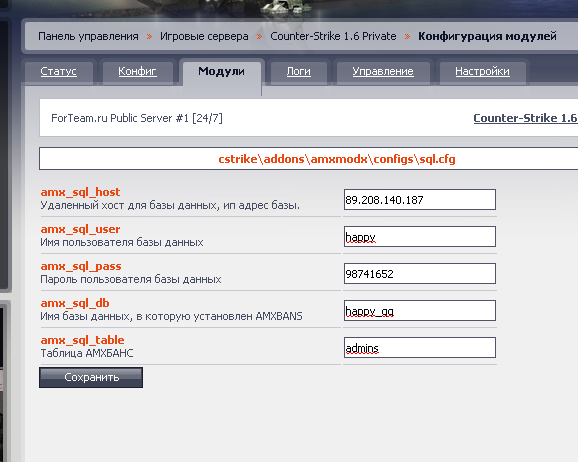Viewport: 578px width, 462px height.
Task: Click the AMXBANS database name description
Action: click(171, 316)
